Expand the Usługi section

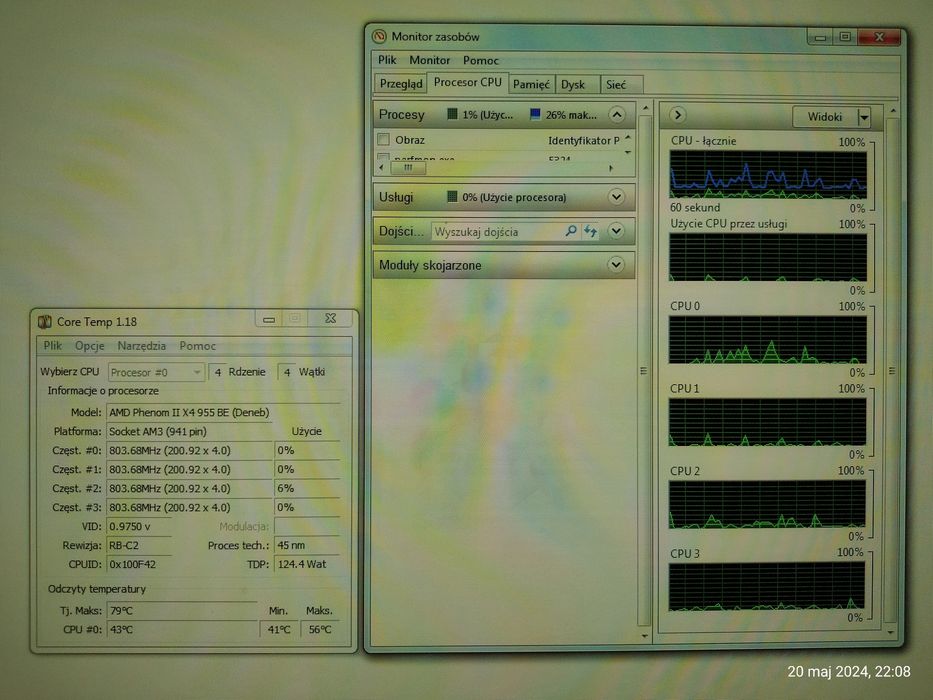(616, 196)
